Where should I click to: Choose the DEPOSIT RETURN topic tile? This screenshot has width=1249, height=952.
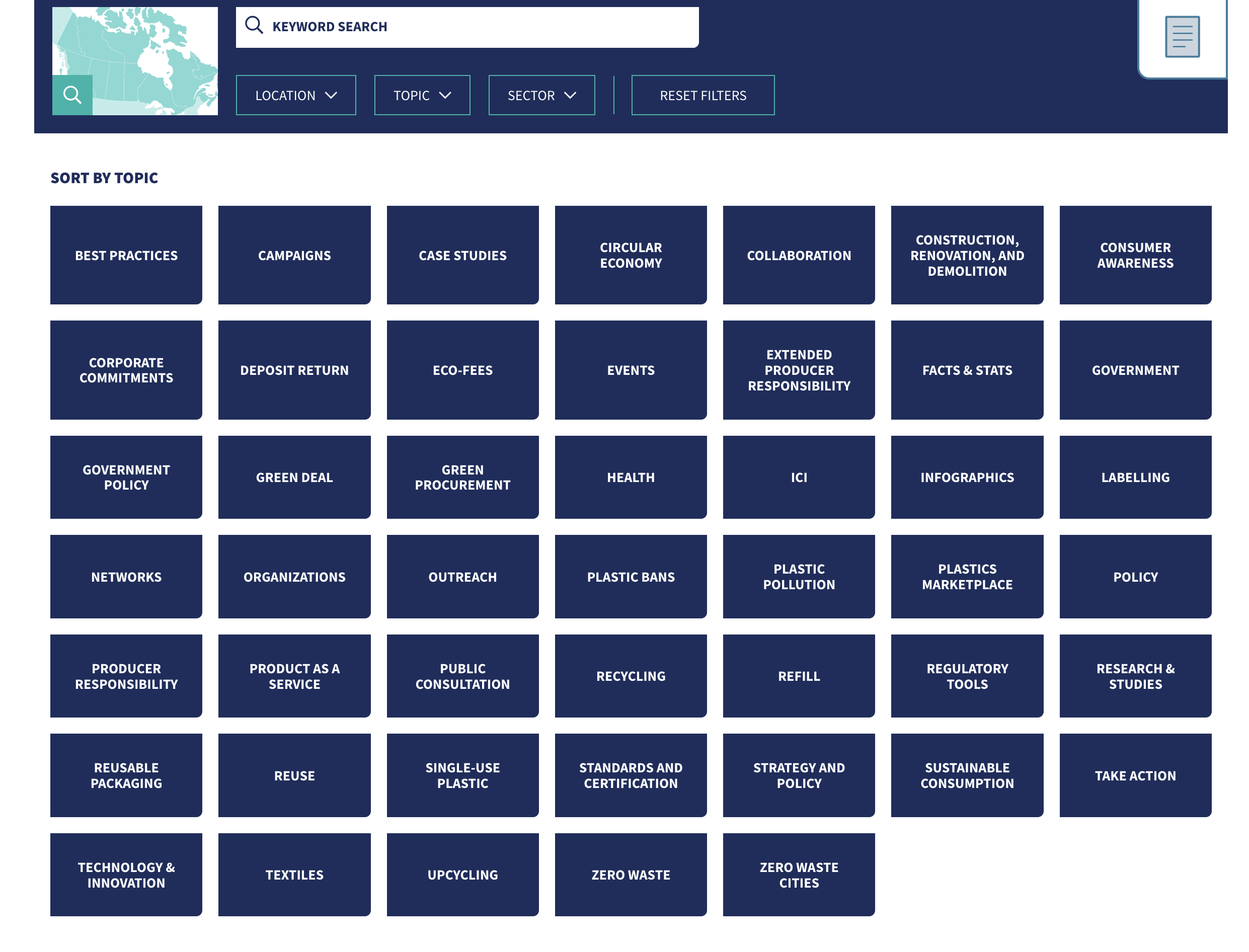pos(294,370)
